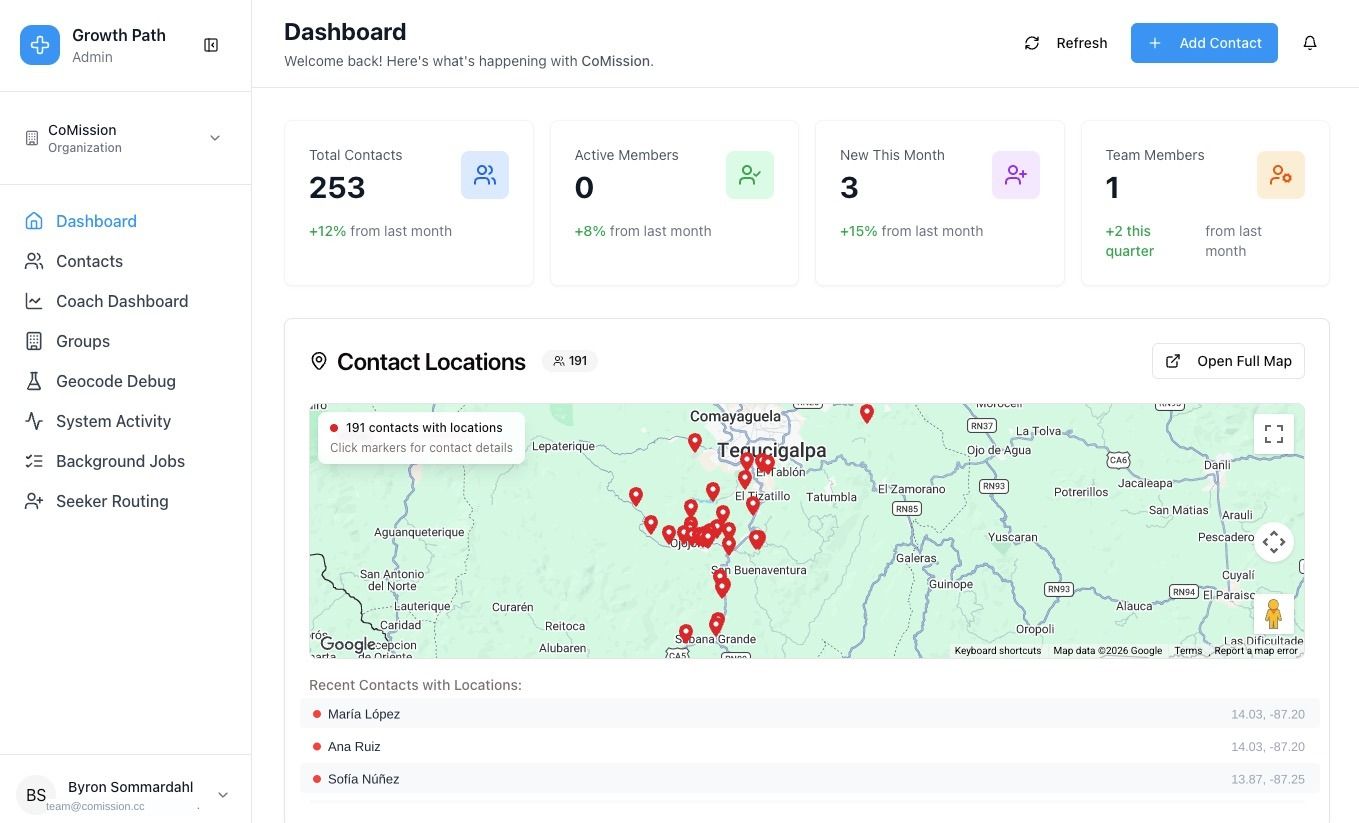
Task: Select the María López contact row
Action: pyautogui.click(x=810, y=714)
